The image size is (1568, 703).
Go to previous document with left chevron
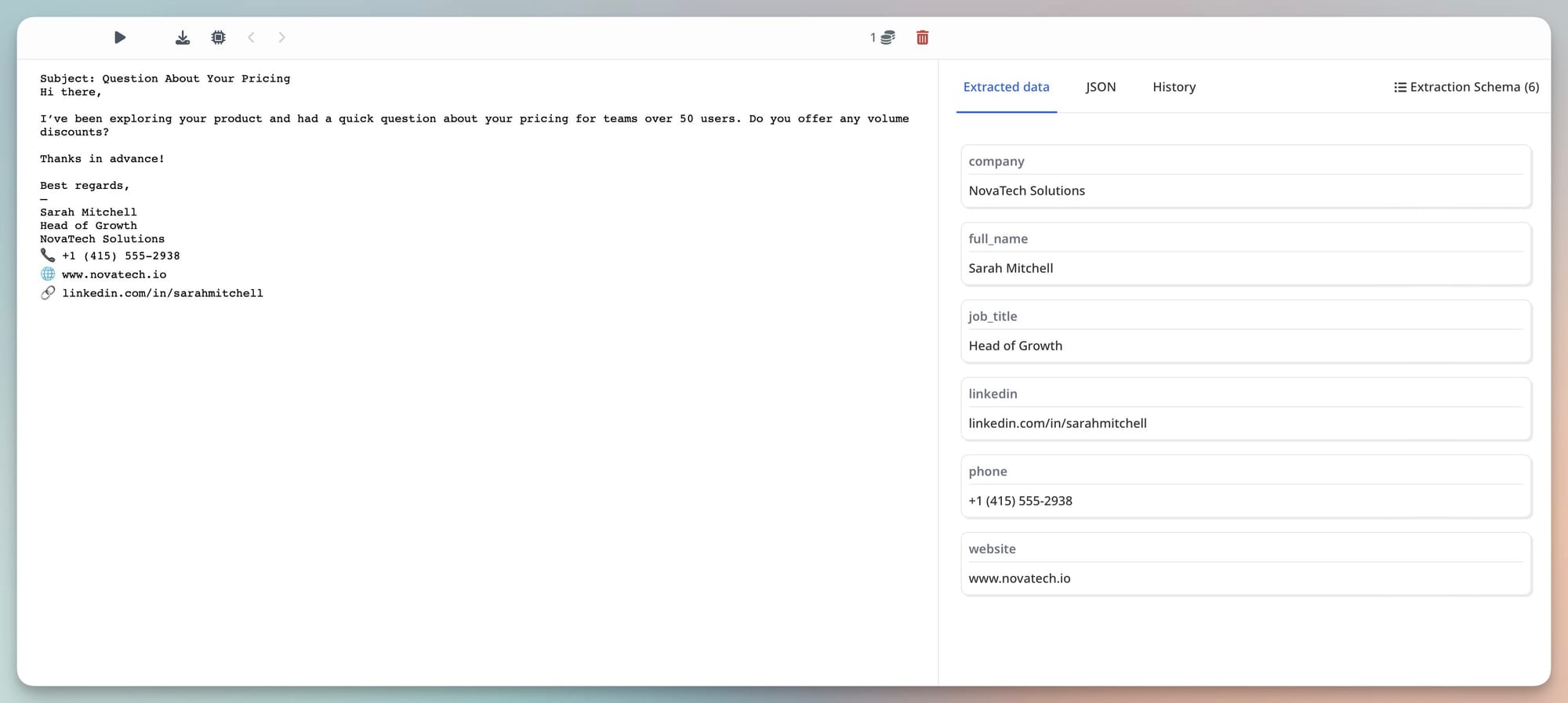(x=252, y=38)
